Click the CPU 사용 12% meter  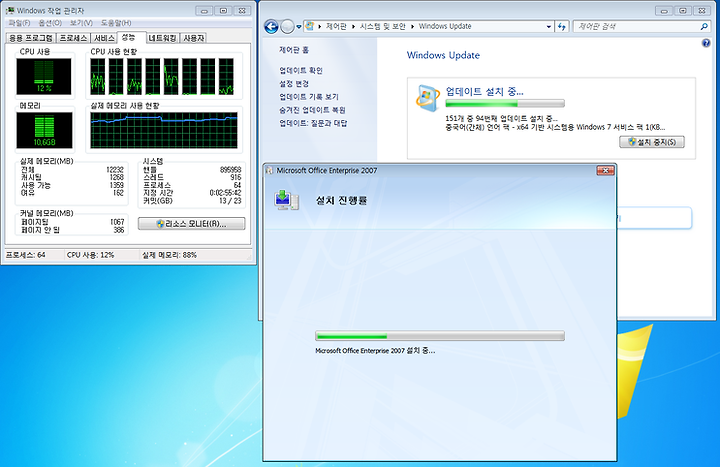[x=44, y=76]
